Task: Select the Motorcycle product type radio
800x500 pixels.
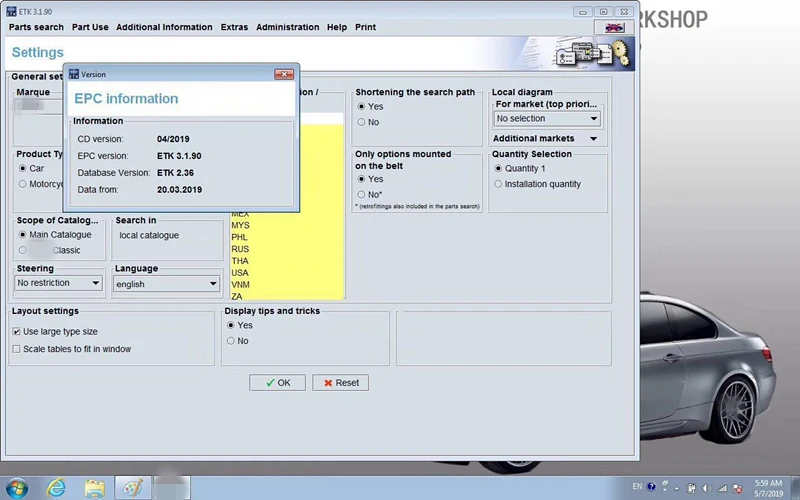Action: tap(22, 184)
